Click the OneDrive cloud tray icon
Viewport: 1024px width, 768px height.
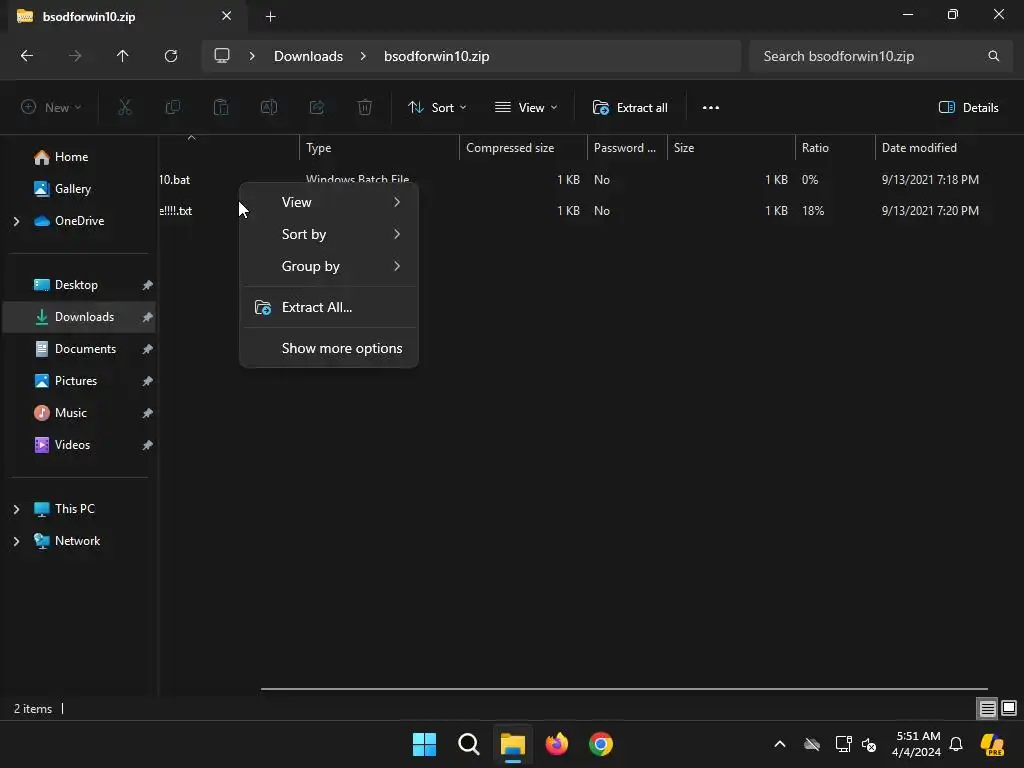click(812, 744)
